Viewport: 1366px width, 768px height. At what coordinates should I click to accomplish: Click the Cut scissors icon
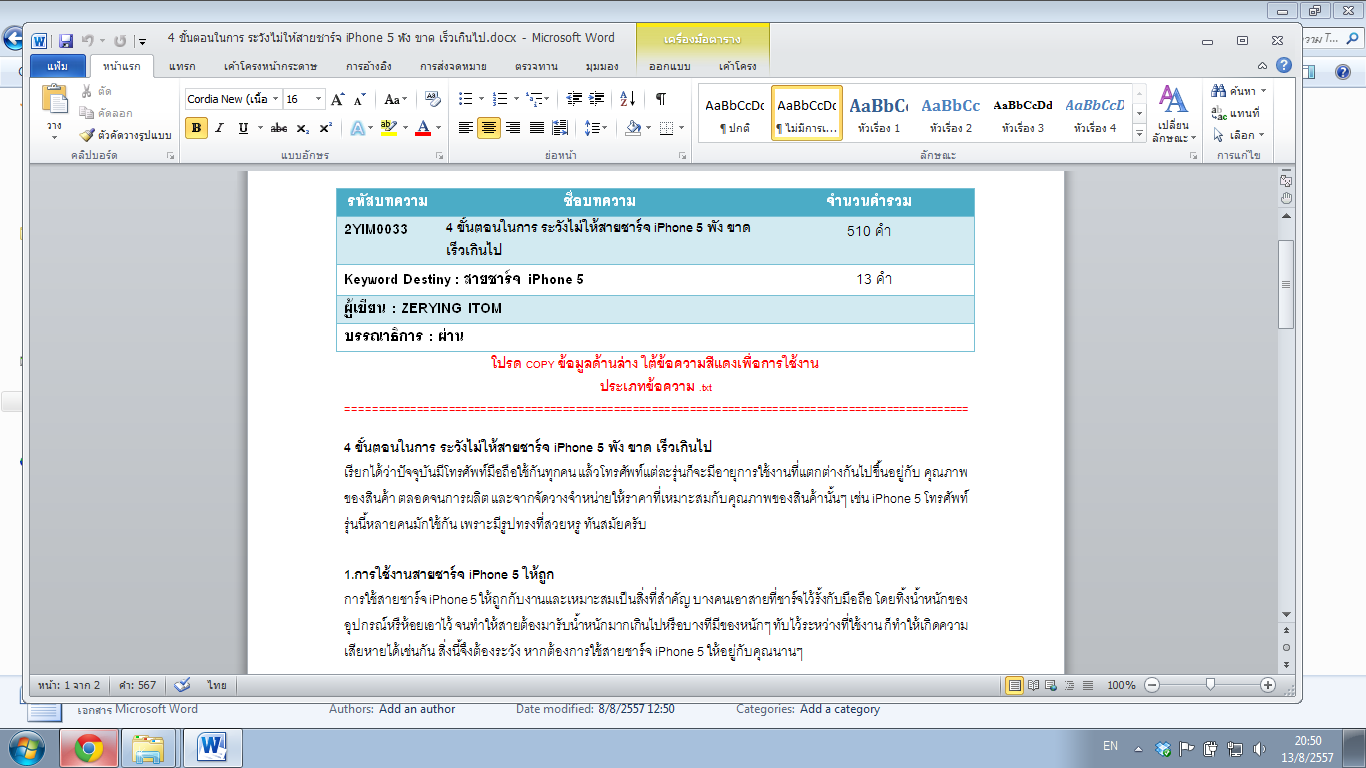tap(87, 91)
